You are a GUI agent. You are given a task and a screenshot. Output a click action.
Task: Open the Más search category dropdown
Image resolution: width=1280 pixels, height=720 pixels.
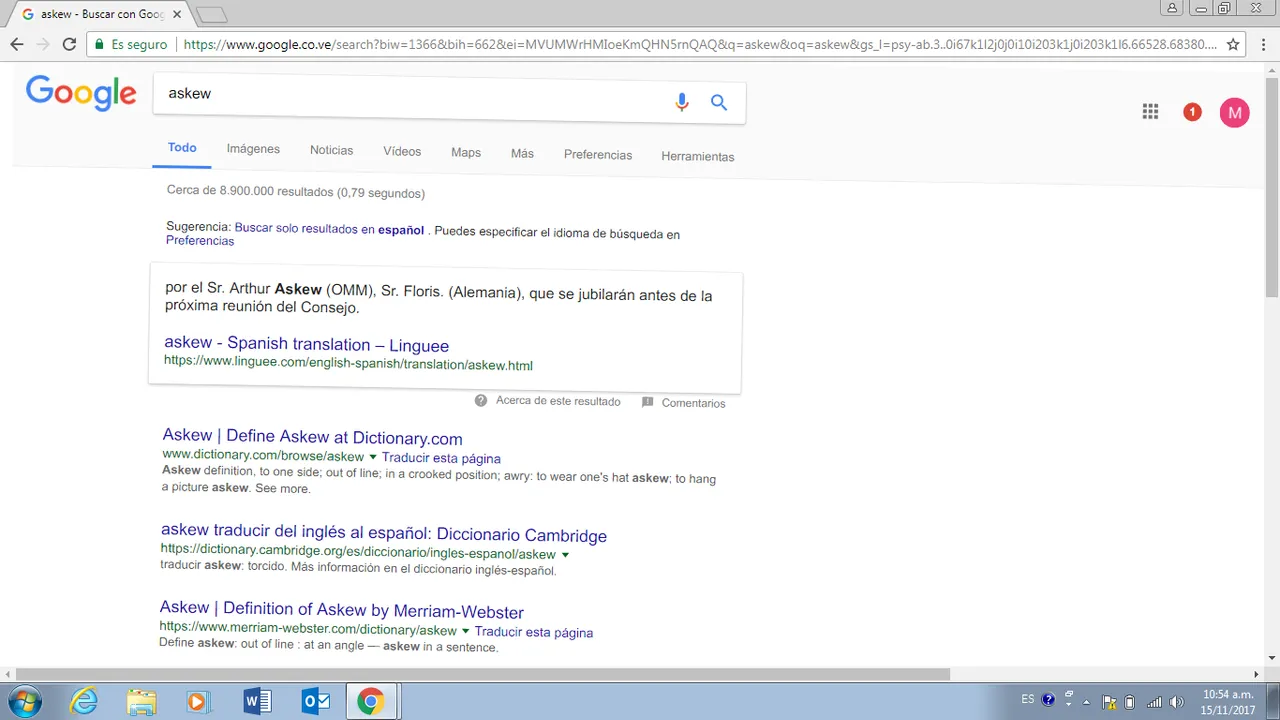click(522, 153)
